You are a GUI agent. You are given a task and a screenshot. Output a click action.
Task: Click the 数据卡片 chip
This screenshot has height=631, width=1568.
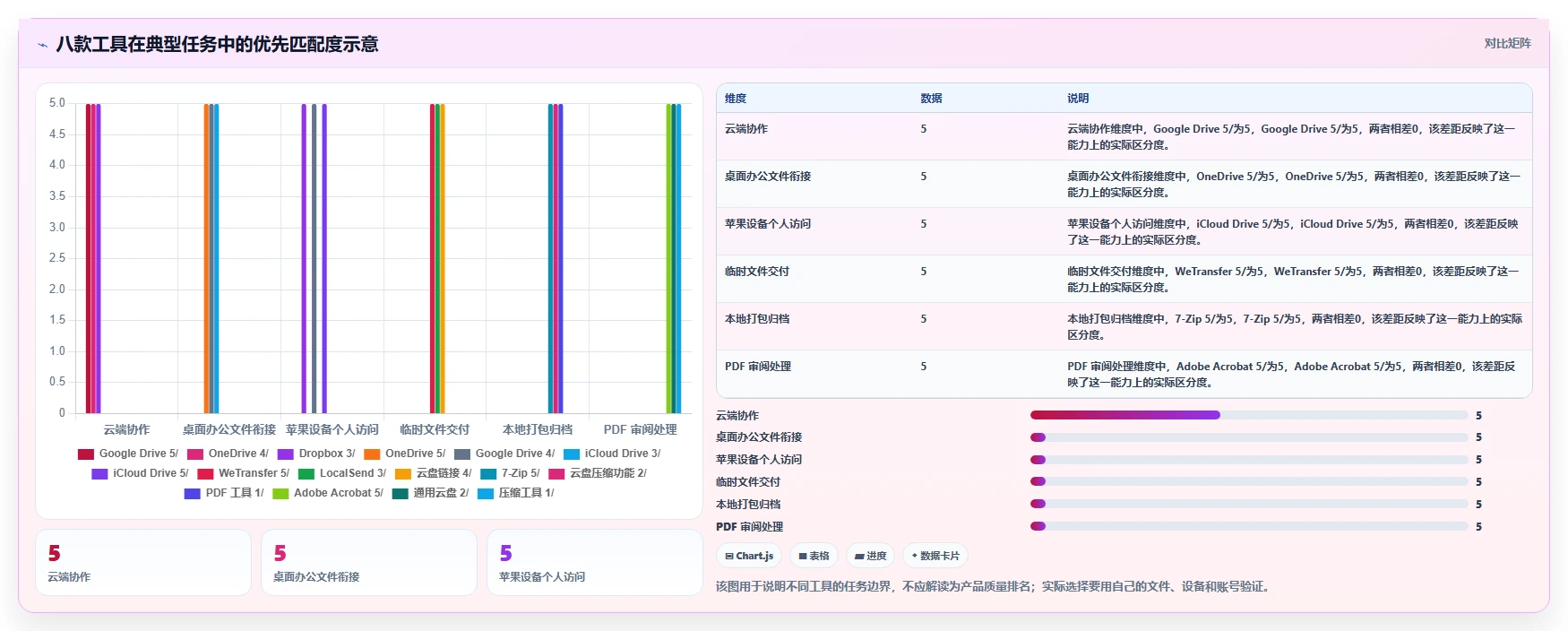pos(935,556)
